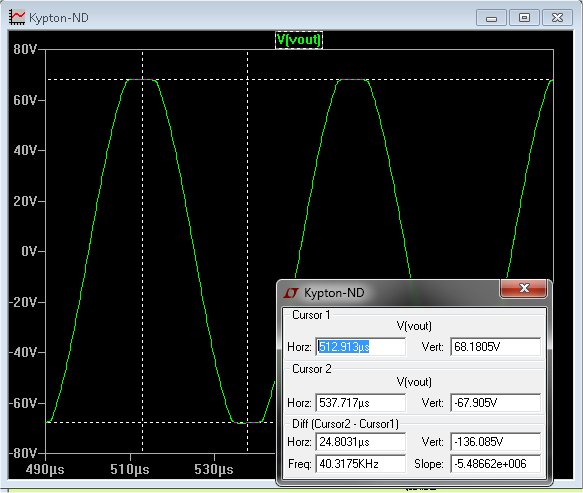Click the waveform window title icon
This screenshot has width=583, height=493.
coord(17,17)
